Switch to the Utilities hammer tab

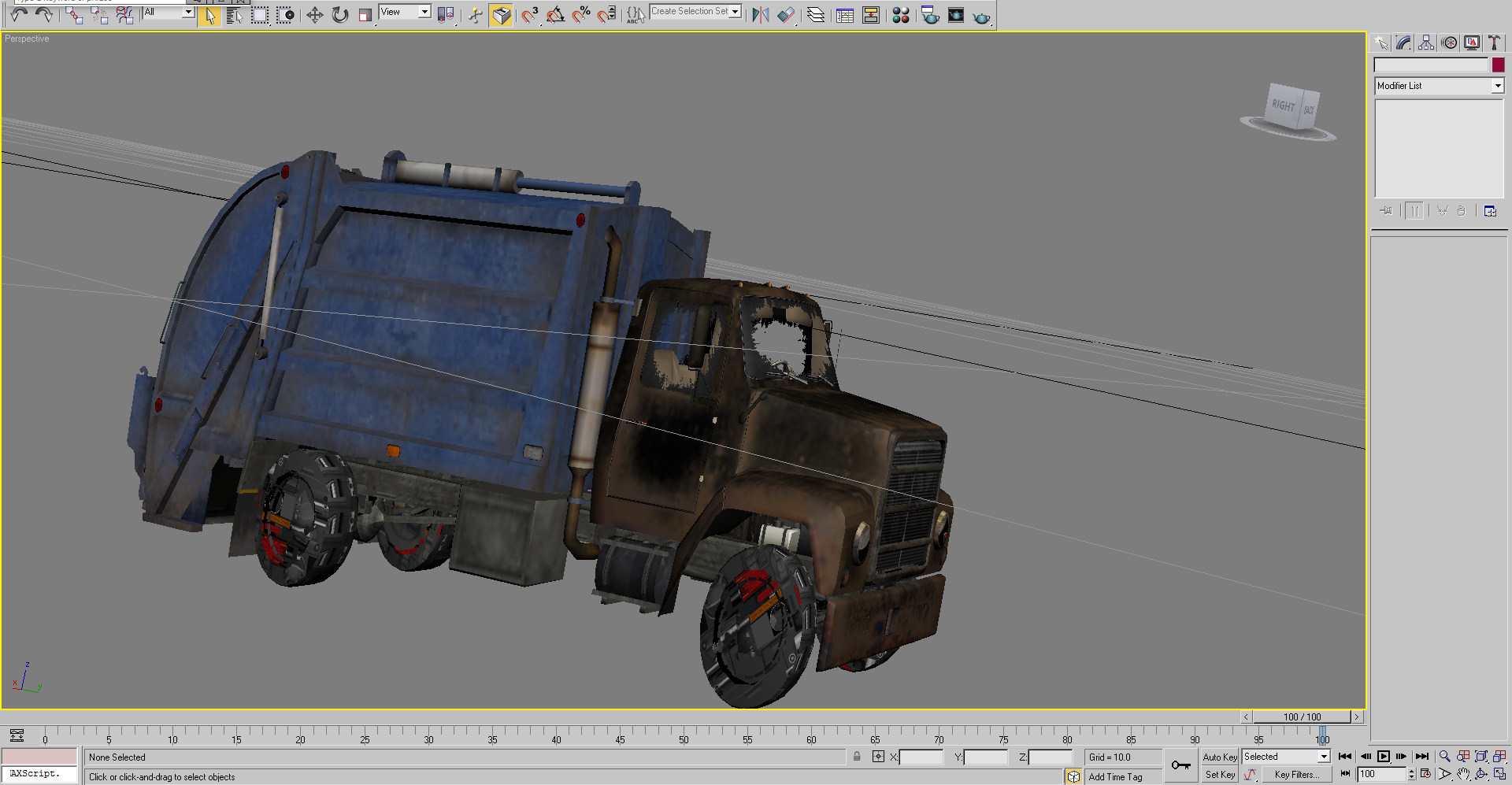(x=1494, y=43)
